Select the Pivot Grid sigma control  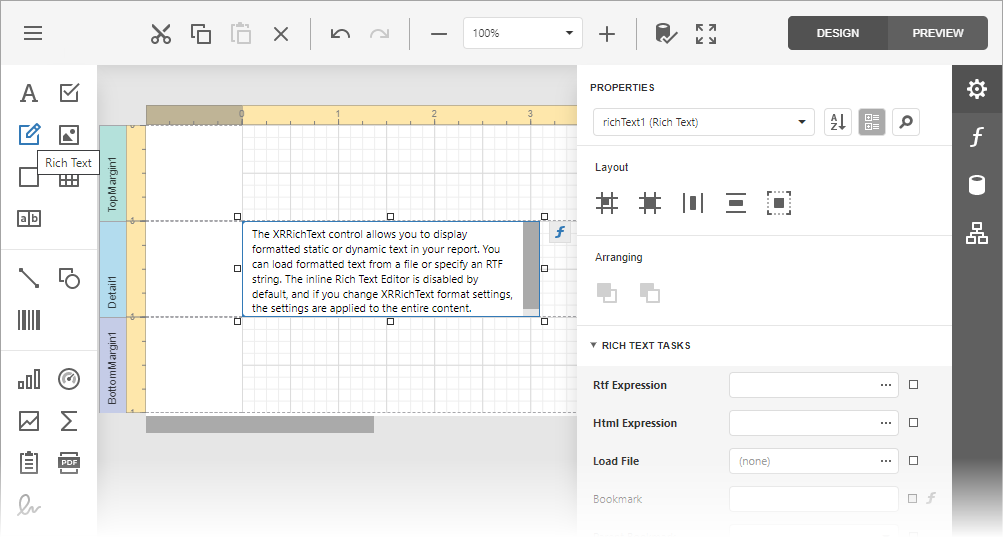69,421
